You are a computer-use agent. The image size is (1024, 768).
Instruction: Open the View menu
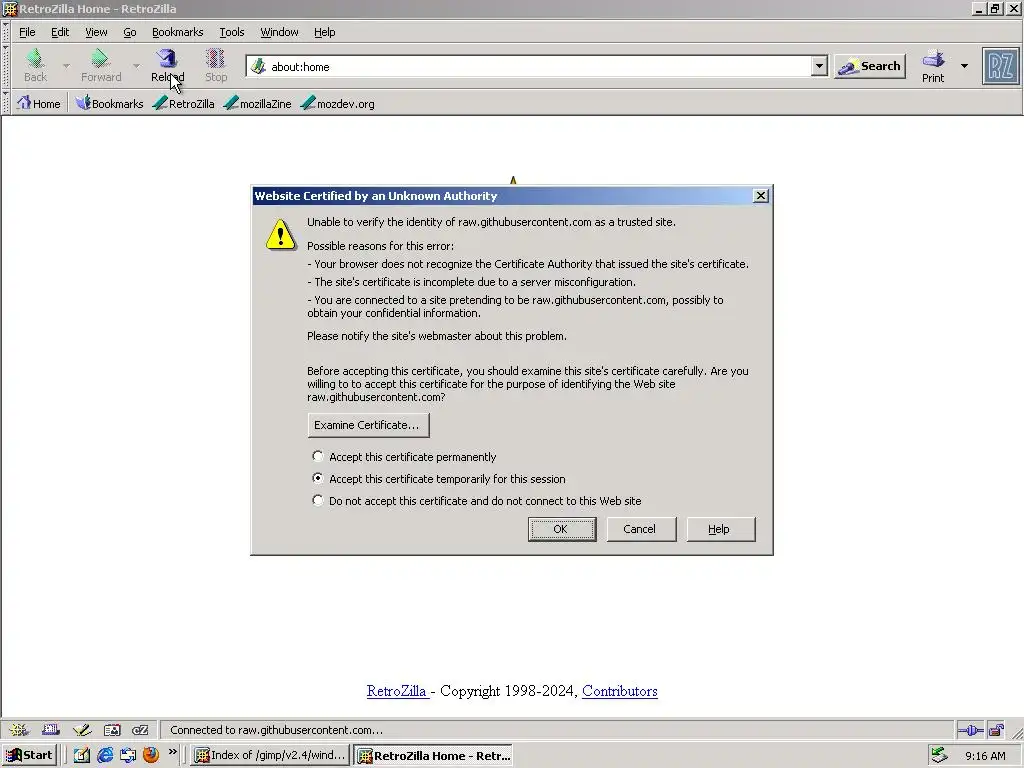pos(96,32)
